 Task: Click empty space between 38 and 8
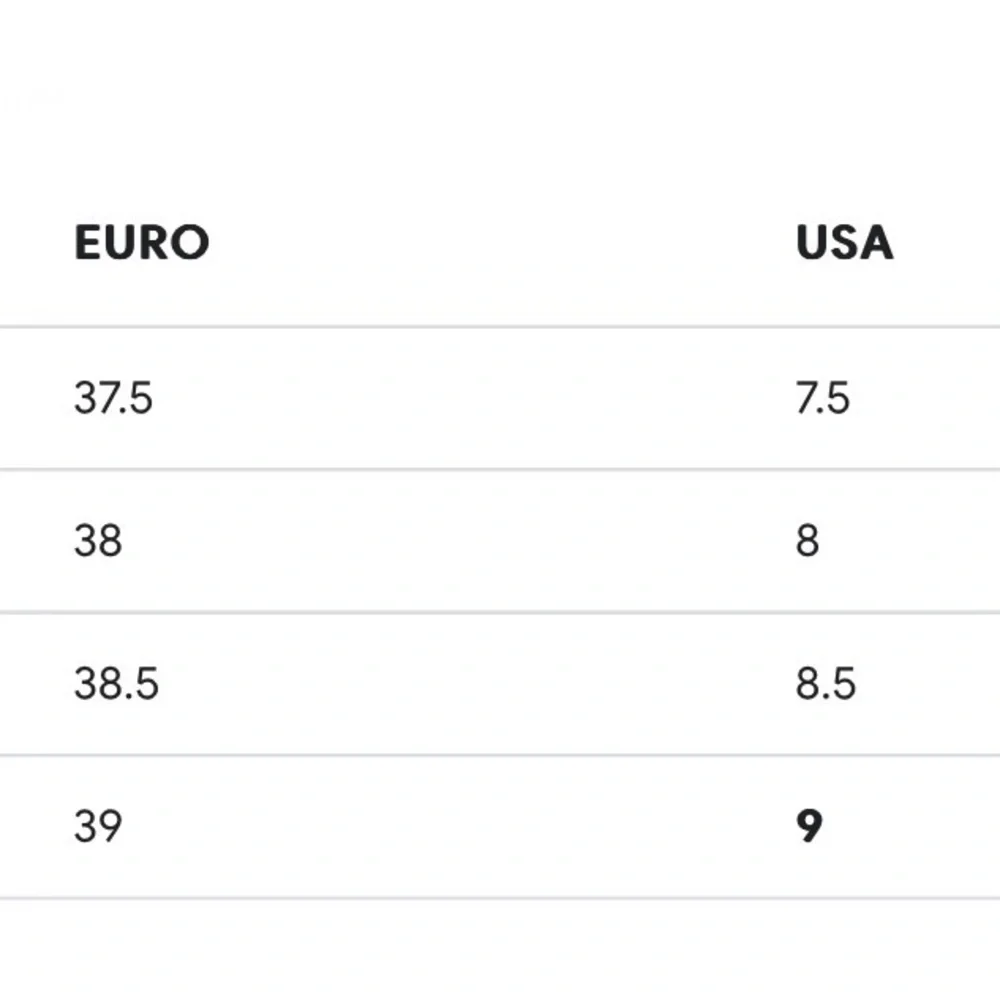pos(459,541)
